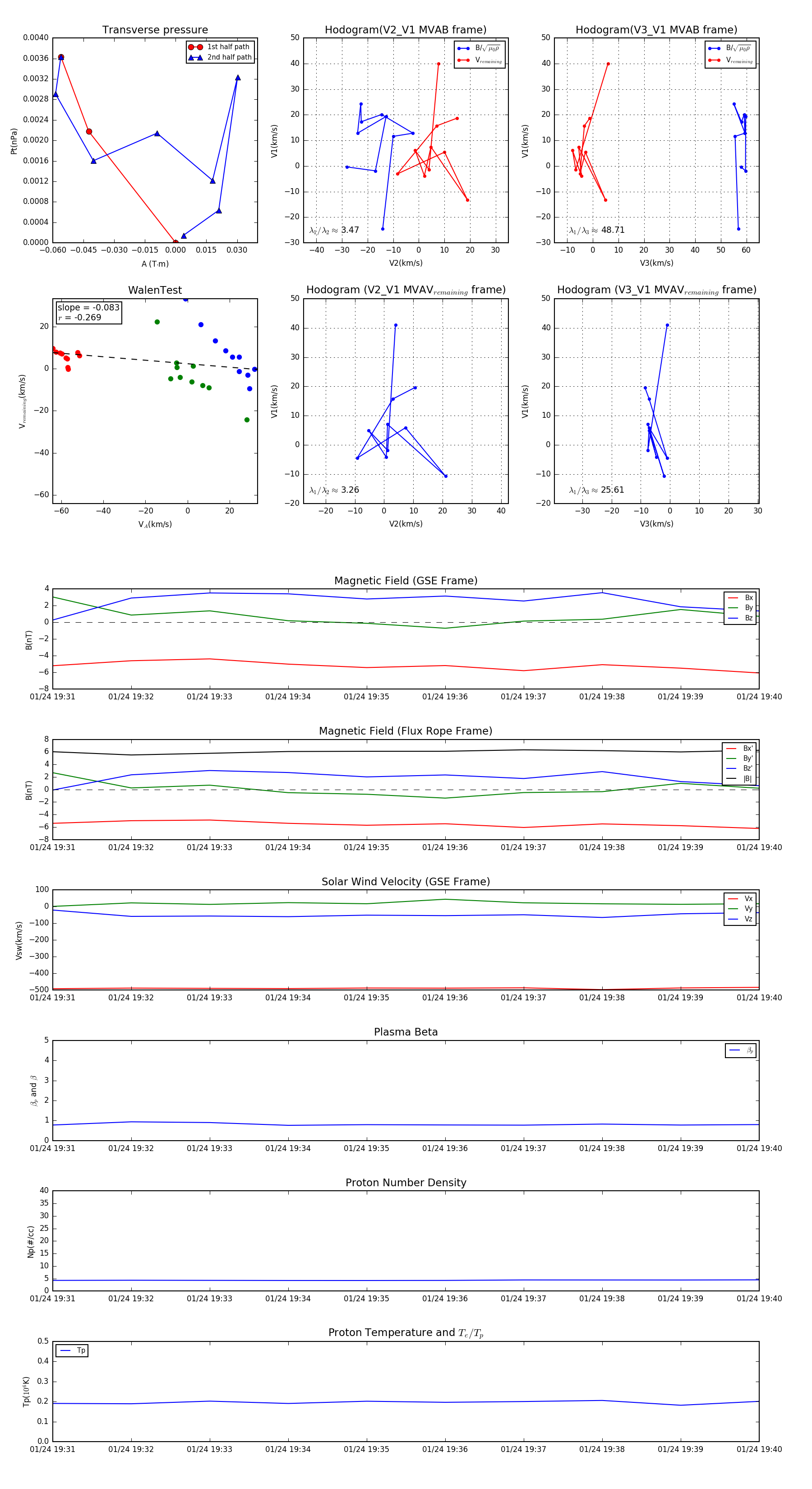This screenshot has height=1489, width=812.
Task: Click the Hodogram (V2_V1 MVAV remaining frame) title
Action: tap(406, 290)
